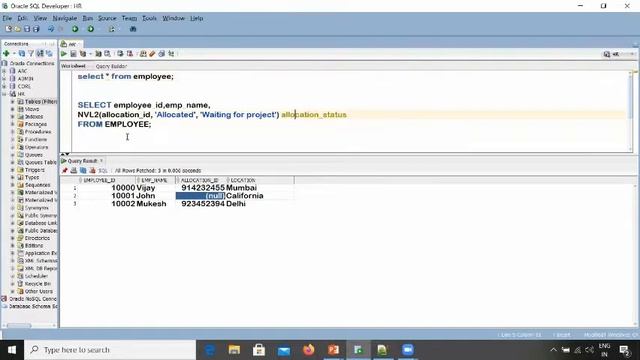Click the first green Back navigation arrow
This screenshot has height=360, width=640.
(75, 29)
